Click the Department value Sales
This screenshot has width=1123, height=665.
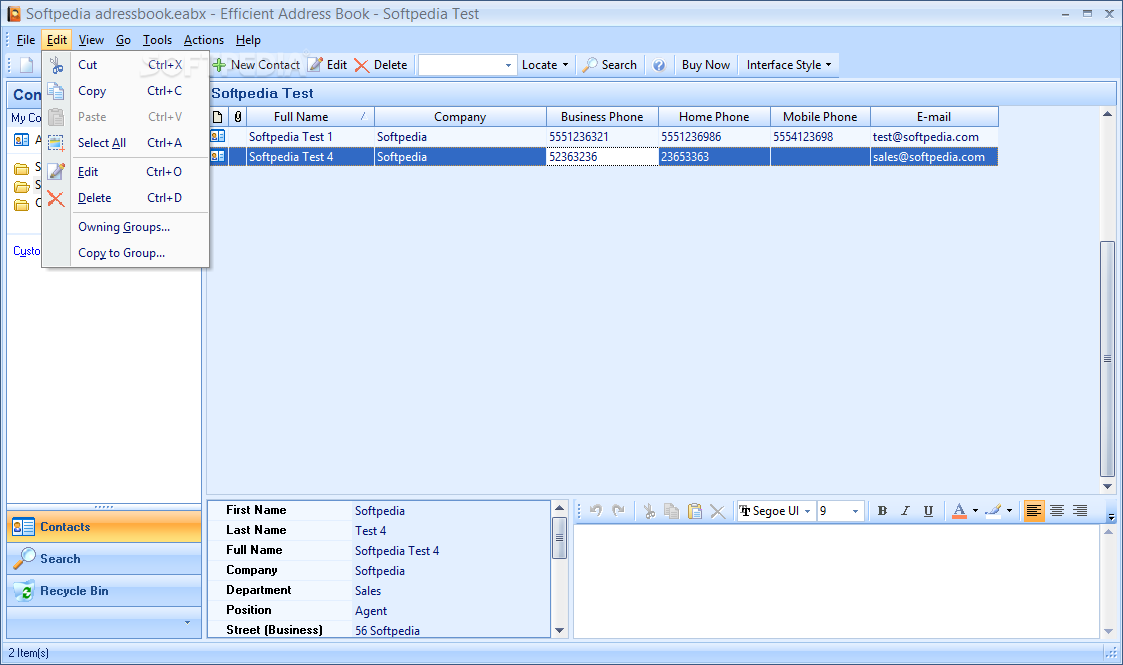(x=368, y=591)
